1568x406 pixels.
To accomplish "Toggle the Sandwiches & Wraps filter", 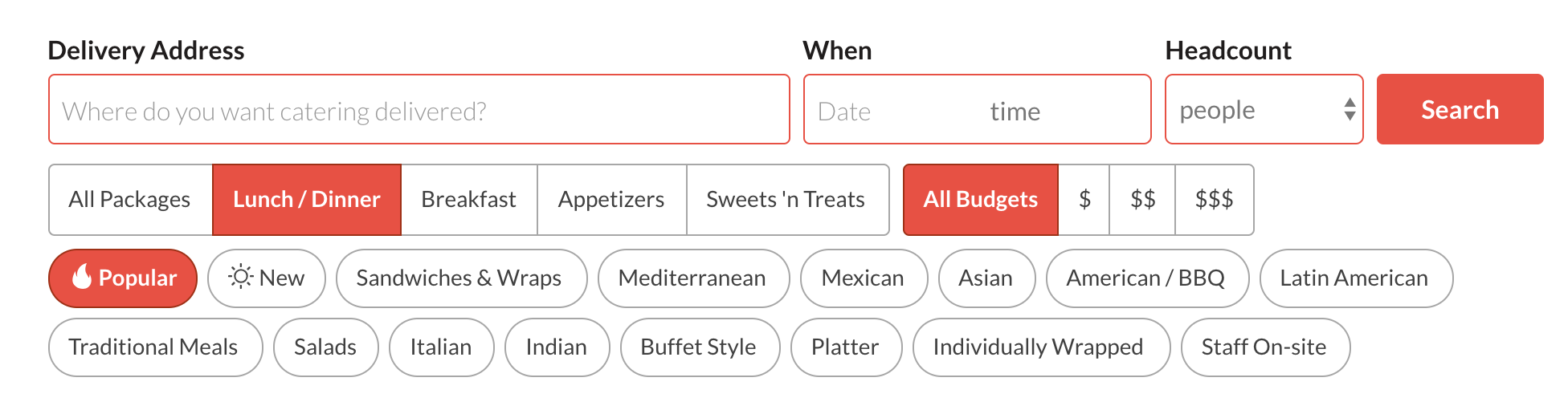I will tap(459, 278).
